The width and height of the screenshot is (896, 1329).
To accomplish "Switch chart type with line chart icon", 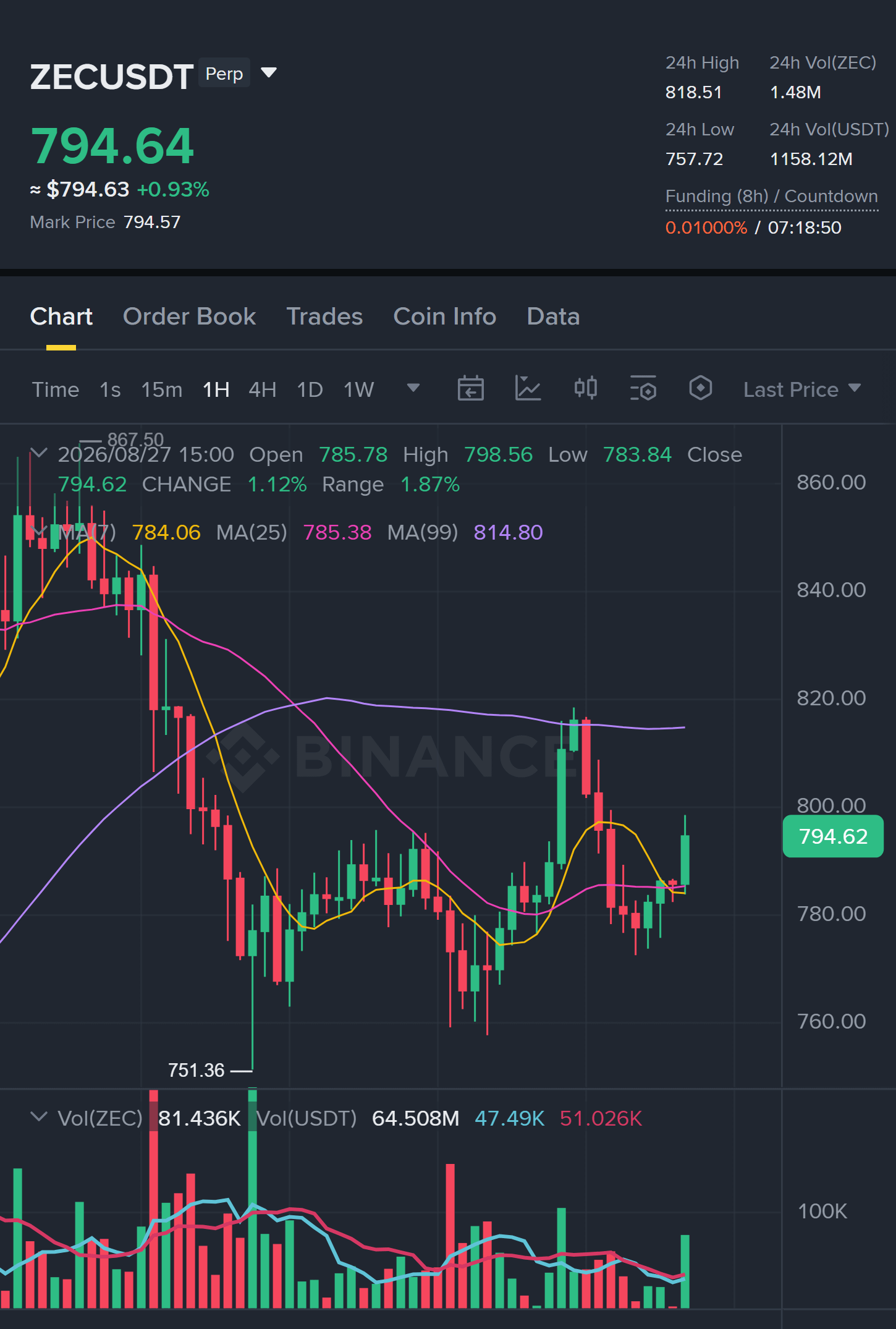I will click(528, 389).
